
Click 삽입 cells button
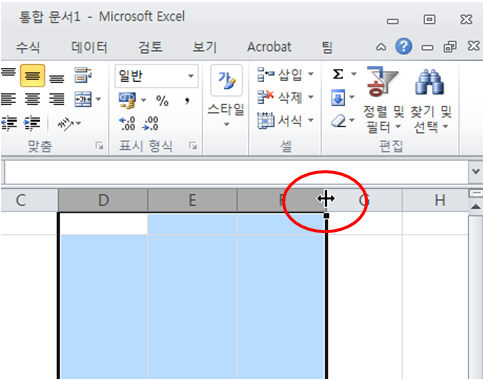pyautogui.click(x=279, y=74)
